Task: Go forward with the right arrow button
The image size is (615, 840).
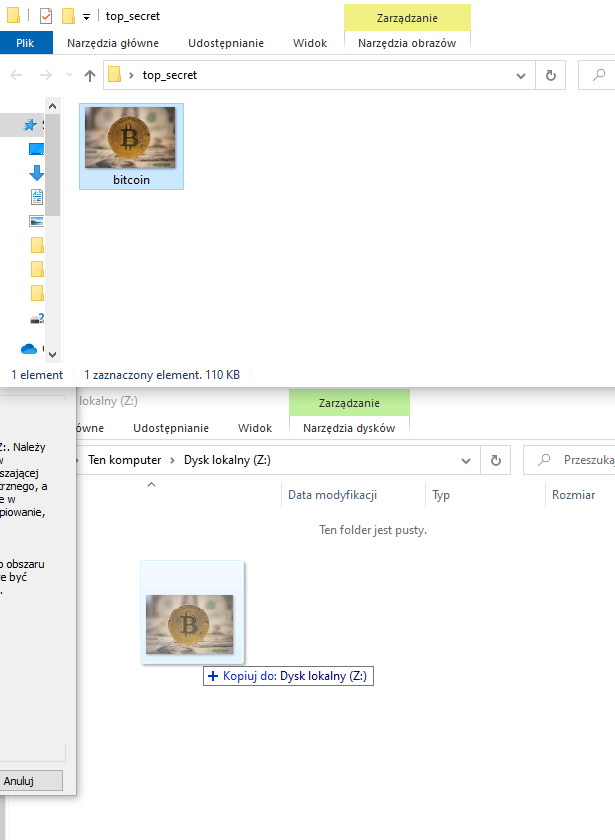Action: [x=46, y=75]
